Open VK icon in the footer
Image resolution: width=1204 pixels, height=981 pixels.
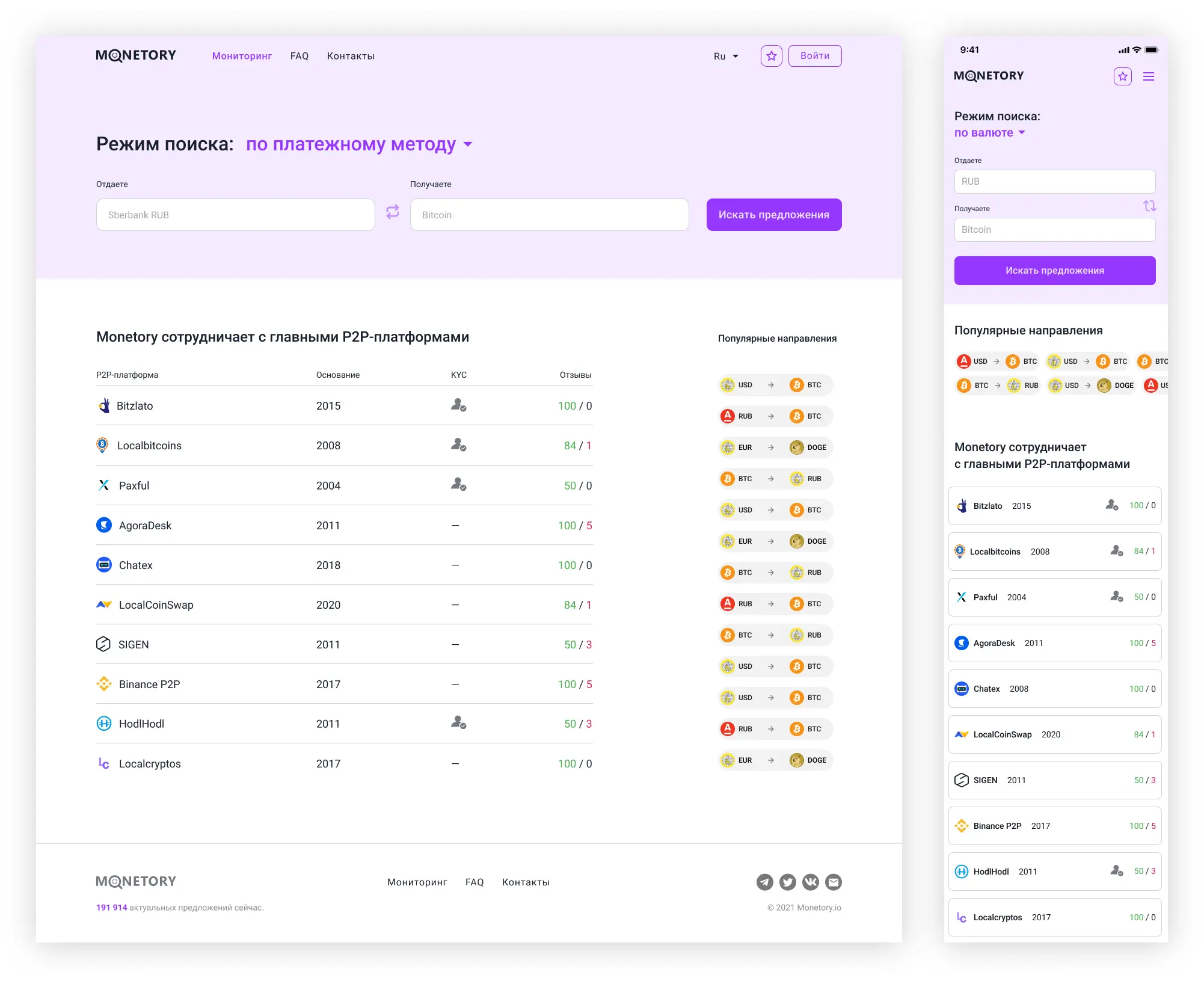click(x=810, y=882)
